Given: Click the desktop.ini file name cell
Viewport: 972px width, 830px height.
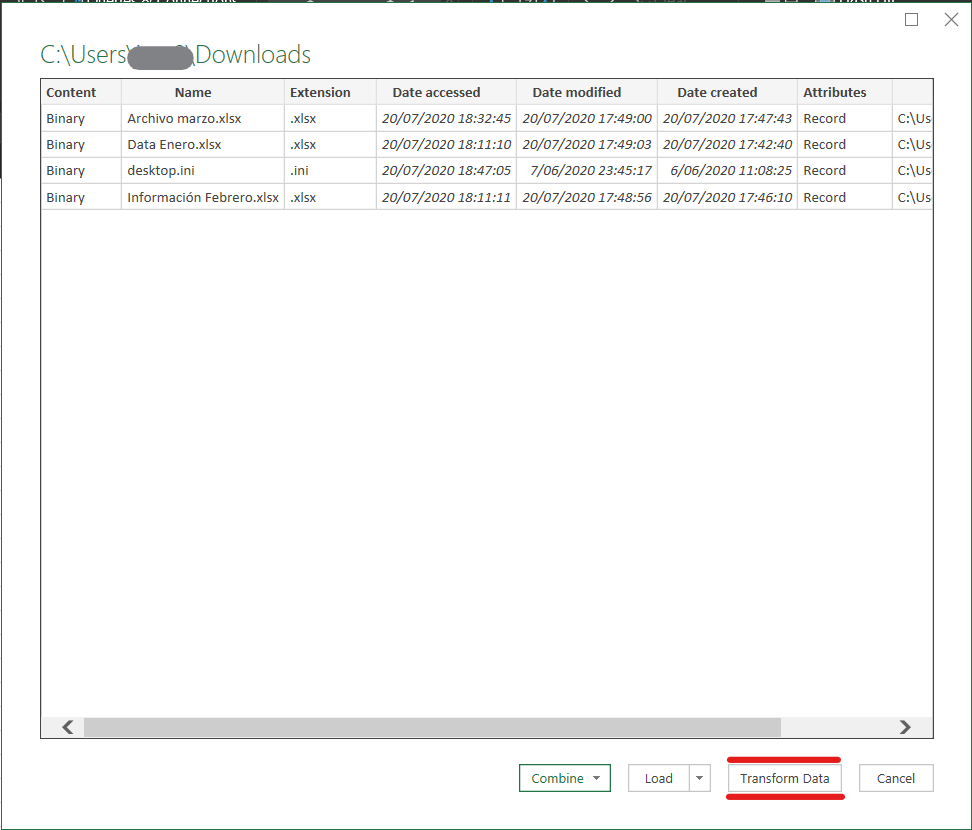Looking at the screenshot, I should click(x=160, y=170).
